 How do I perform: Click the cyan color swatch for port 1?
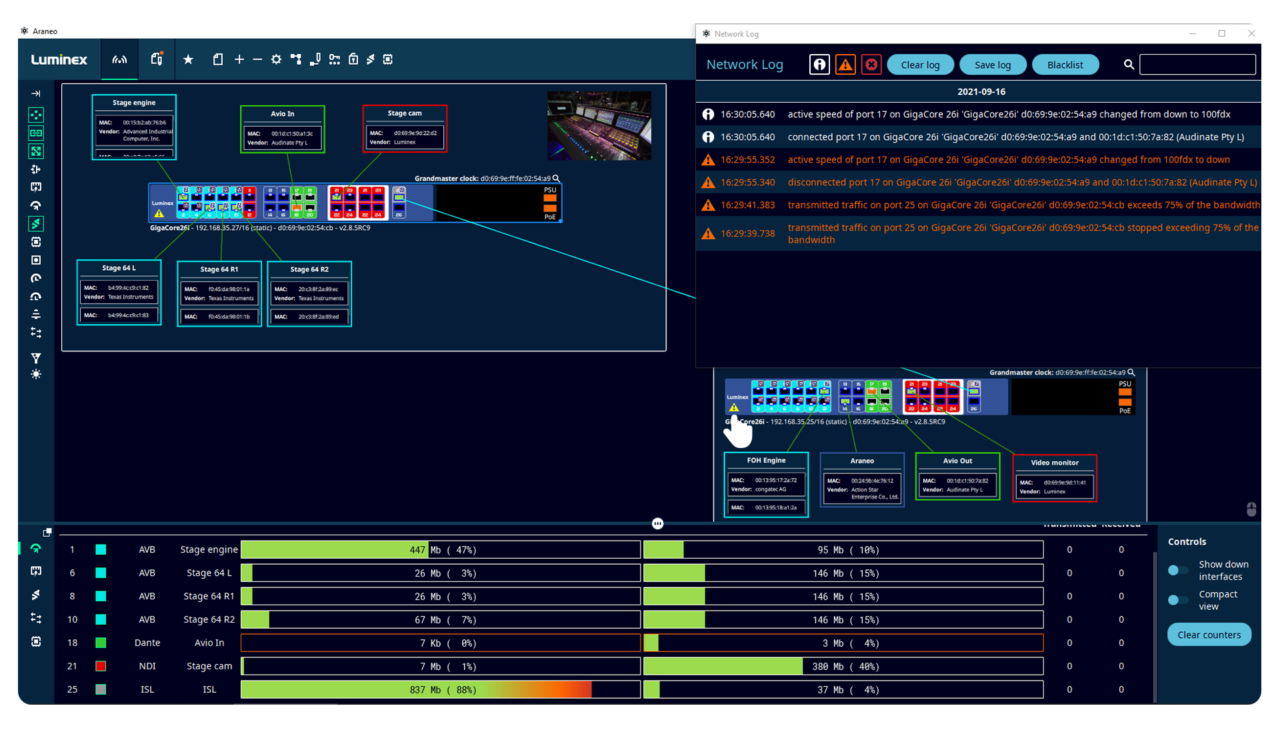(101, 550)
